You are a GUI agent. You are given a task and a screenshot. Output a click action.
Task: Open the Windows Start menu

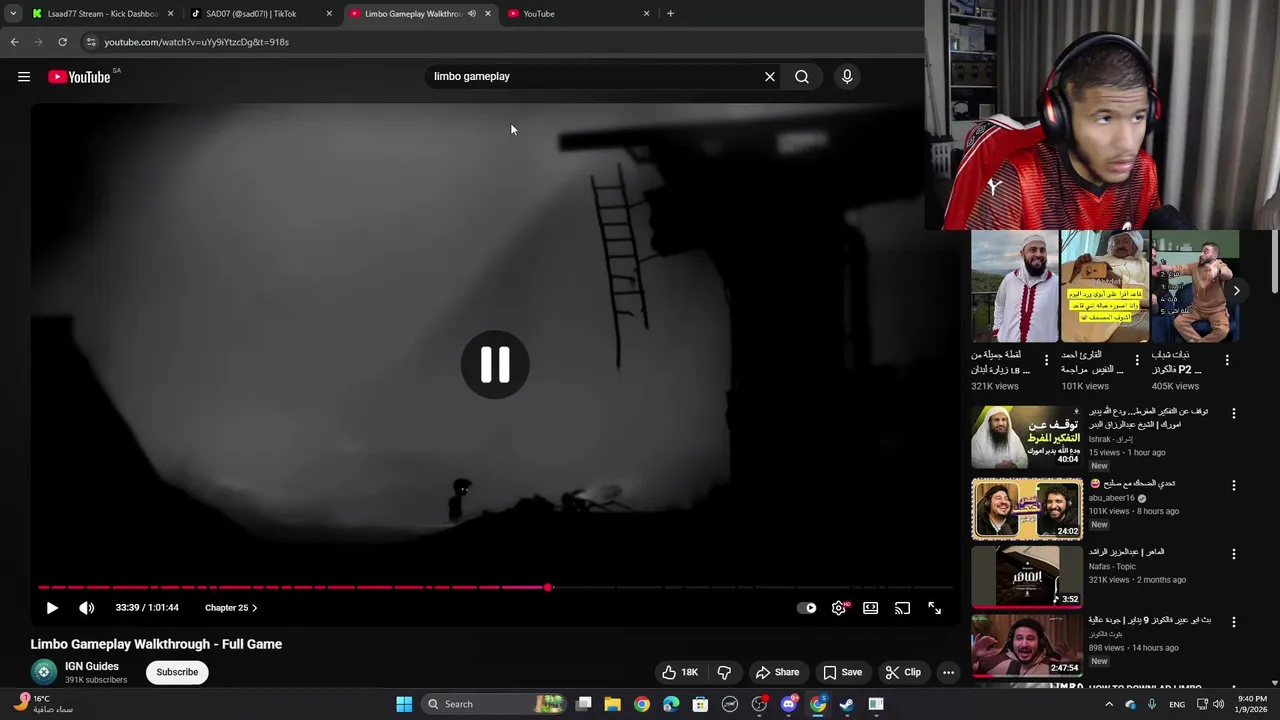pyautogui.click(x=404, y=704)
